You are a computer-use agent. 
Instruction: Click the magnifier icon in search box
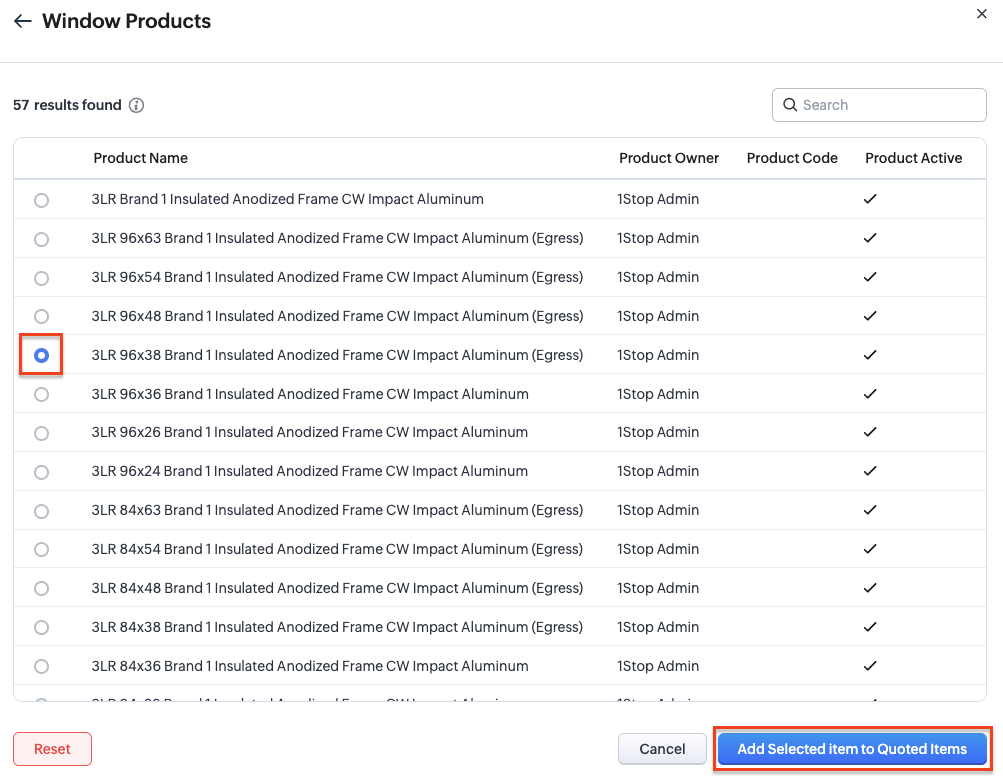[x=790, y=105]
